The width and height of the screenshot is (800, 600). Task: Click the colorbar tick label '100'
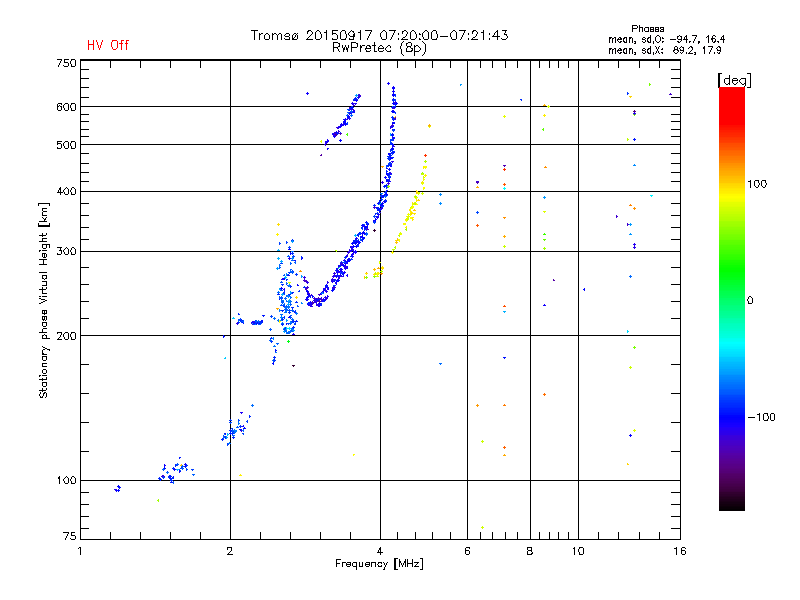pyautogui.click(x=757, y=184)
